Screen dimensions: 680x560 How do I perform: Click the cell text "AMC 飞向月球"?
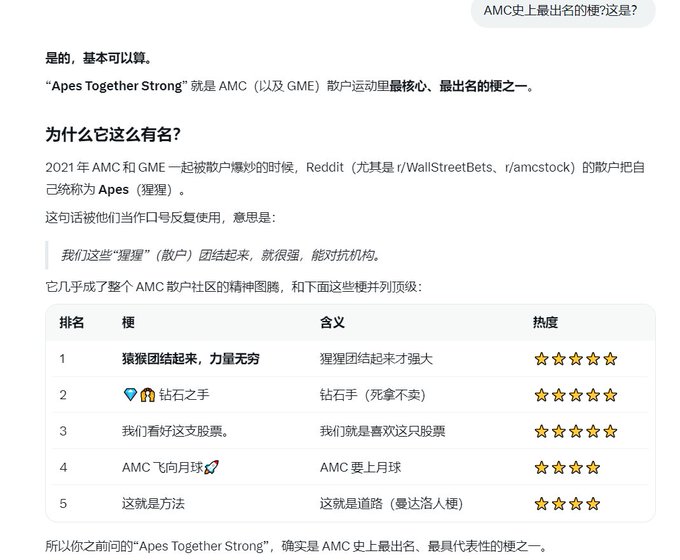tap(163, 468)
